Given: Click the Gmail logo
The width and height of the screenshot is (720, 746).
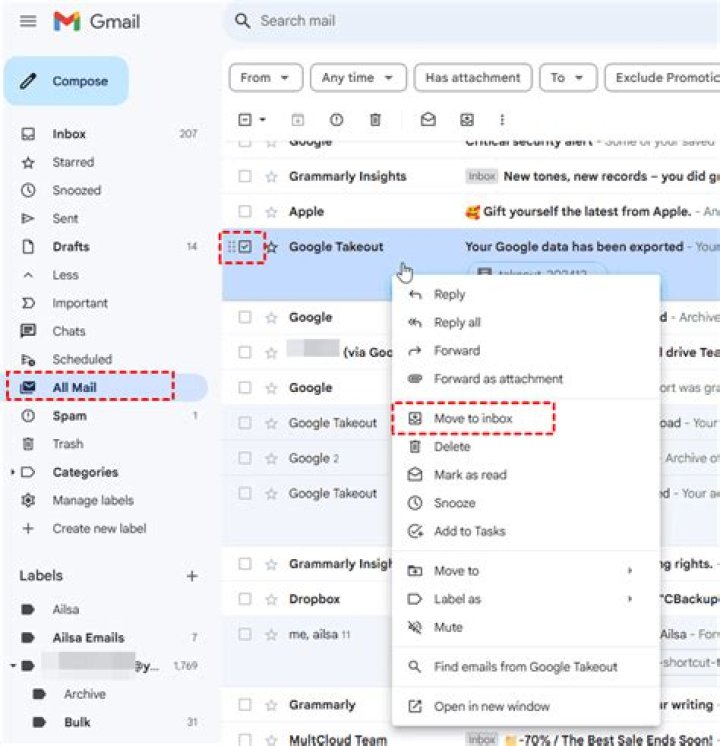Looking at the screenshot, I should tap(97, 21).
